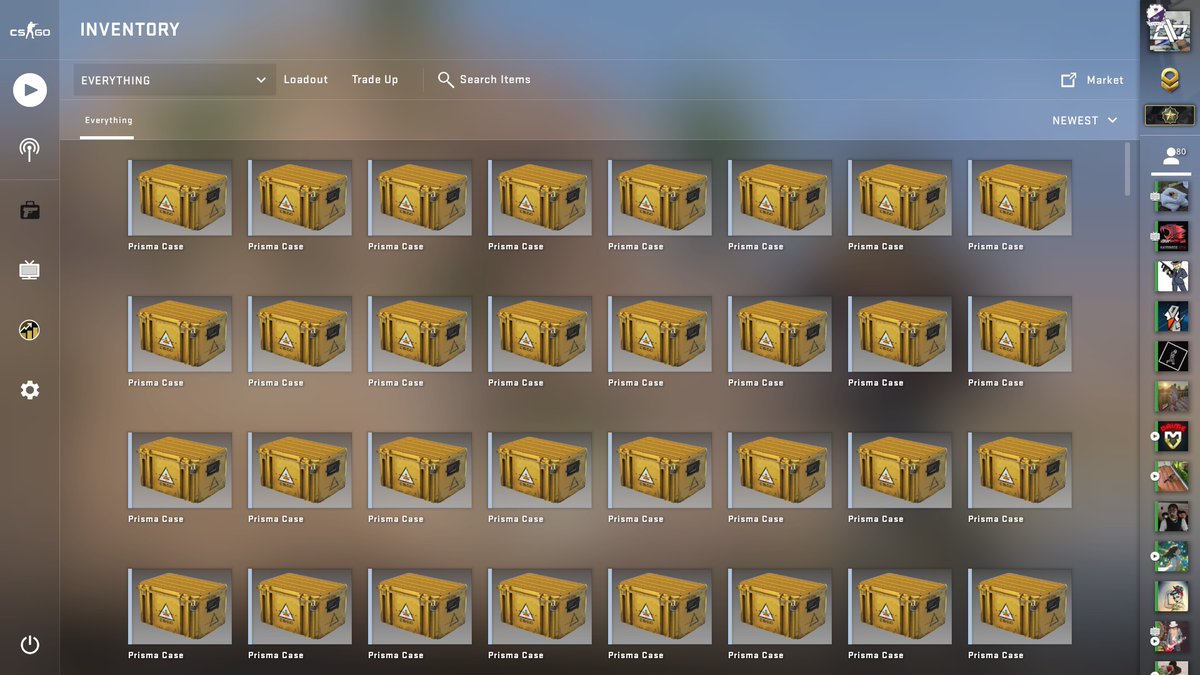The image size is (1200, 675).
Task: Open the friends list icon showing 80
Action: [1170, 156]
